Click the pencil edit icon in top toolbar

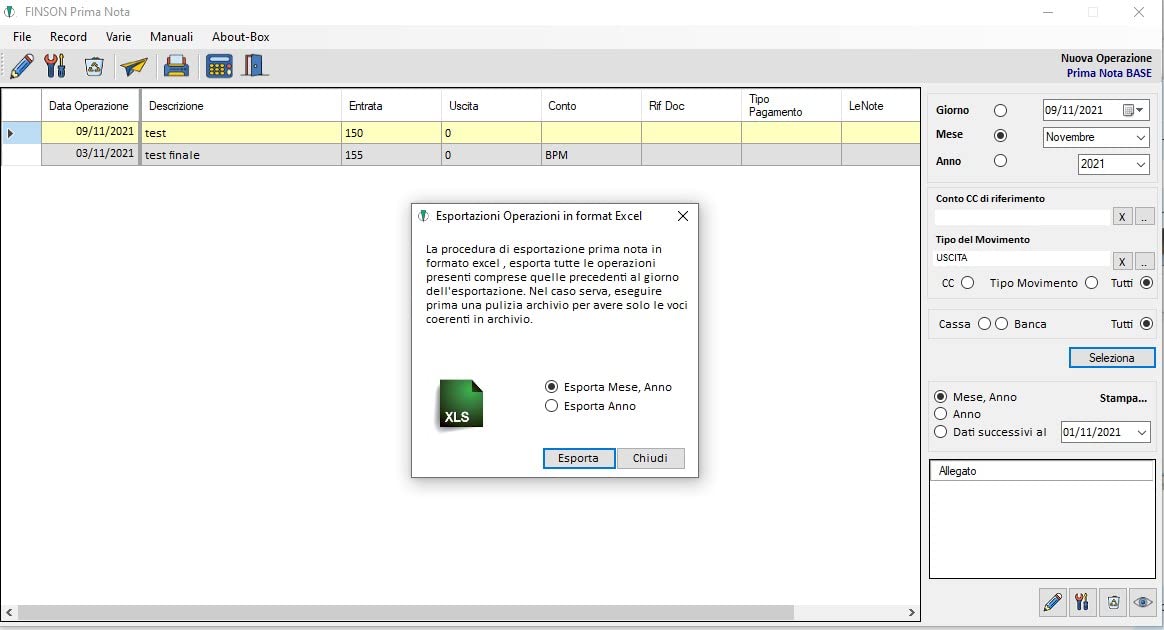coord(22,66)
